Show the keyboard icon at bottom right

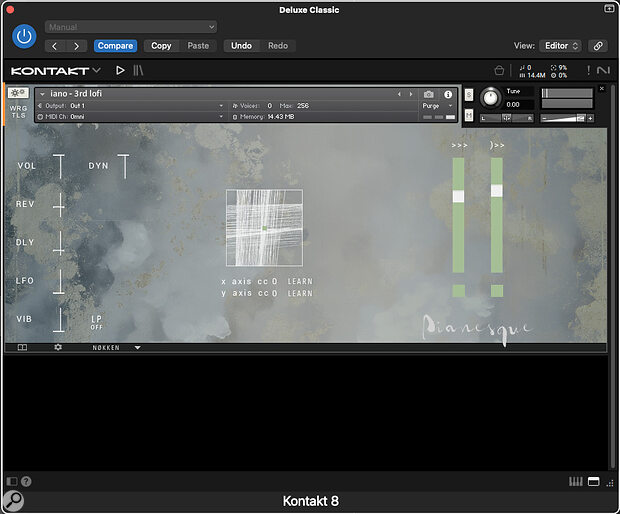[x=576, y=481]
